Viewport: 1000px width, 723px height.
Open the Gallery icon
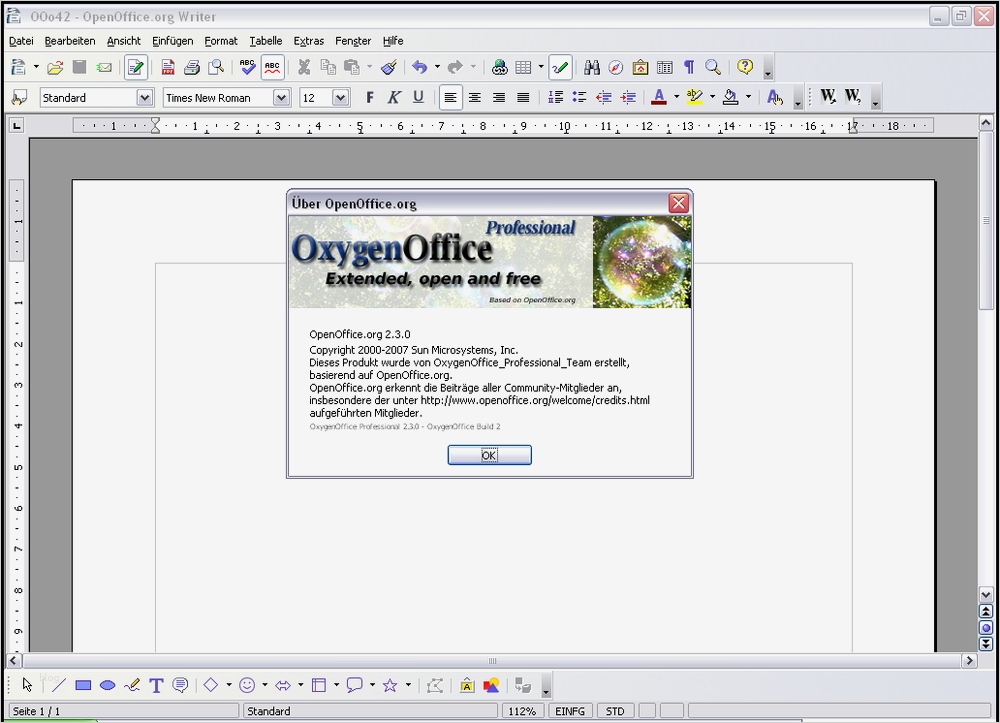(x=640, y=67)
